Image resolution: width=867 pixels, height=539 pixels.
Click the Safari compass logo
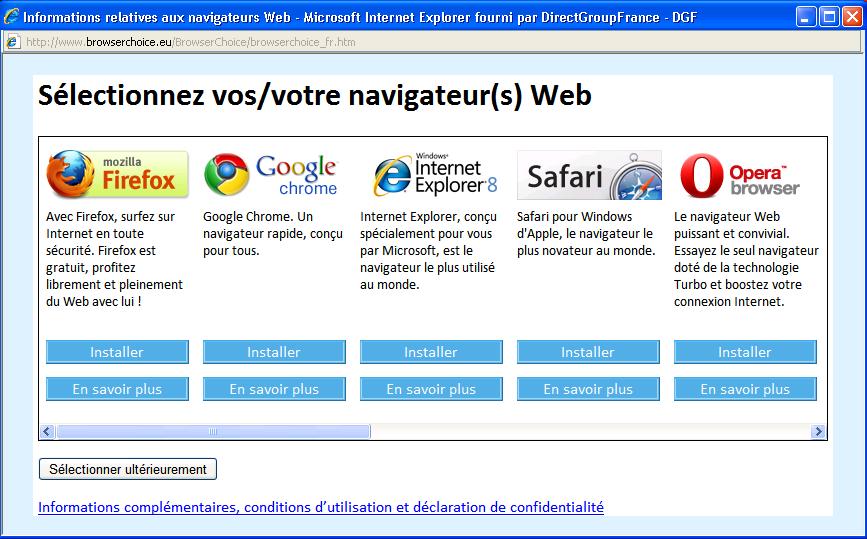(589, 175)
